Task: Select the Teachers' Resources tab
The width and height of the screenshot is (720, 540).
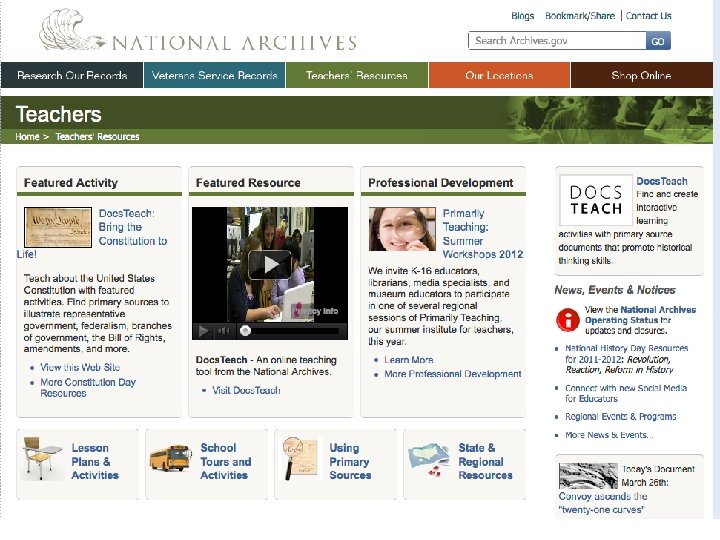Action: pos(357,75)
